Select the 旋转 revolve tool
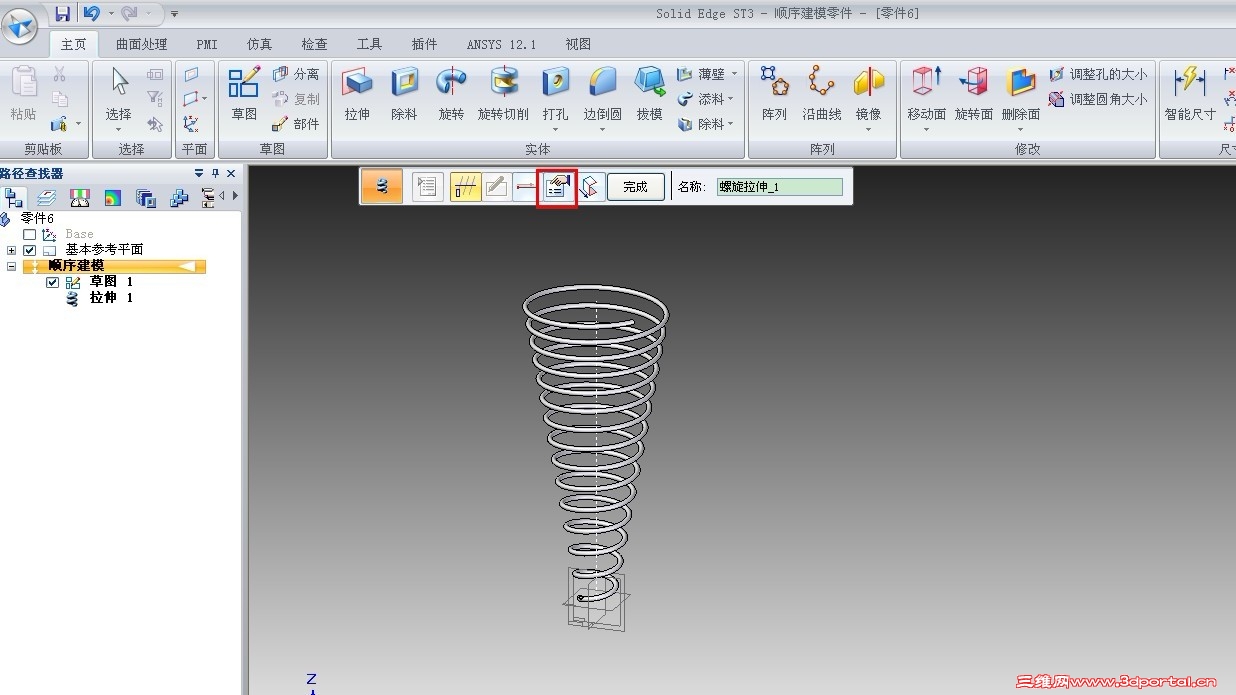The image size is (1236, 695). (x=451, y=93)
